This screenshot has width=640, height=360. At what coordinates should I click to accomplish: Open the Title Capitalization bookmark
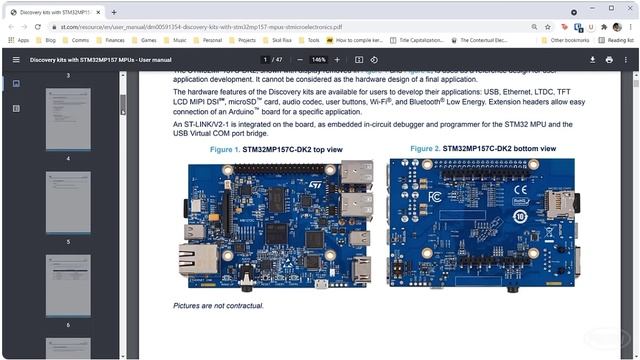tap(417, 40)
